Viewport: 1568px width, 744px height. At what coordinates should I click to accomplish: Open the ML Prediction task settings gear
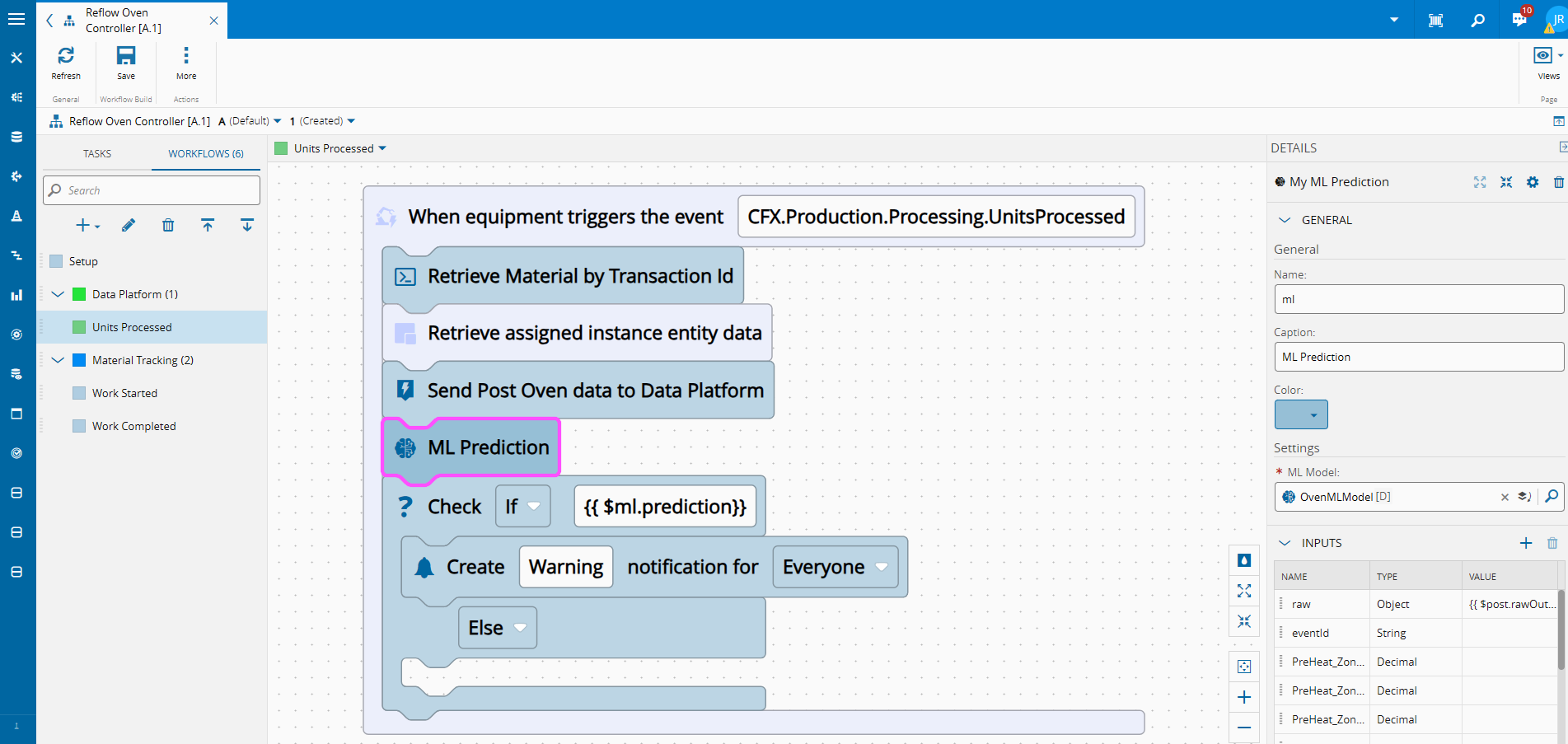click(x=1532, y=182)
